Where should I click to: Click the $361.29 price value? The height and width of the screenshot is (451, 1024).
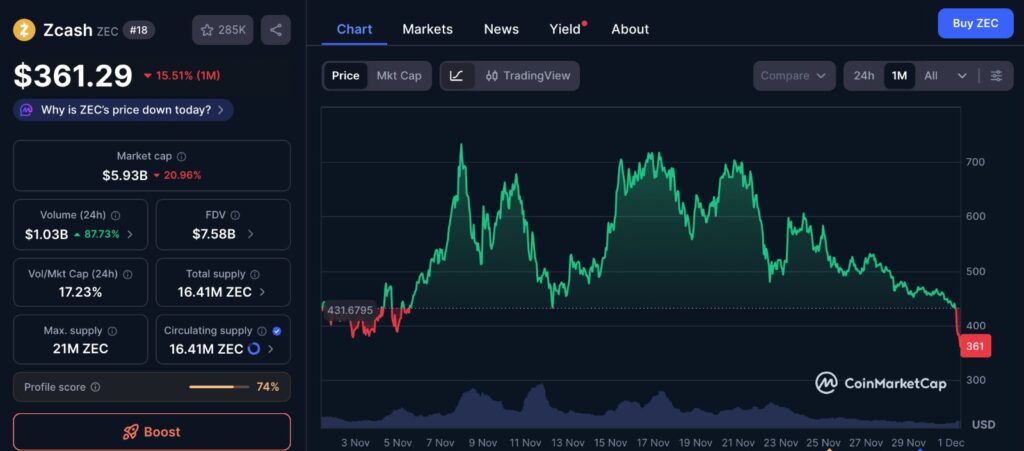[73, 76]
